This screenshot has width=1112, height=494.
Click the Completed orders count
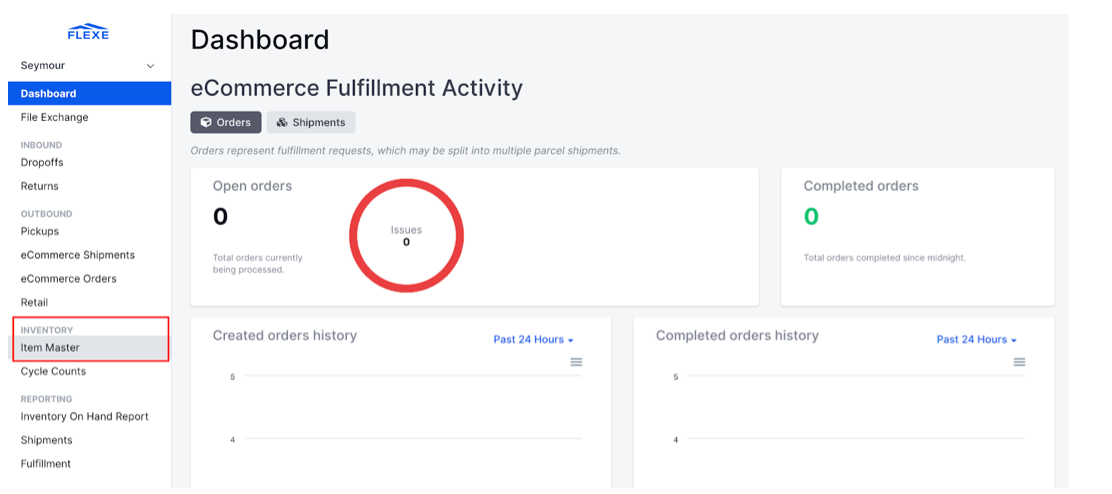811,216
